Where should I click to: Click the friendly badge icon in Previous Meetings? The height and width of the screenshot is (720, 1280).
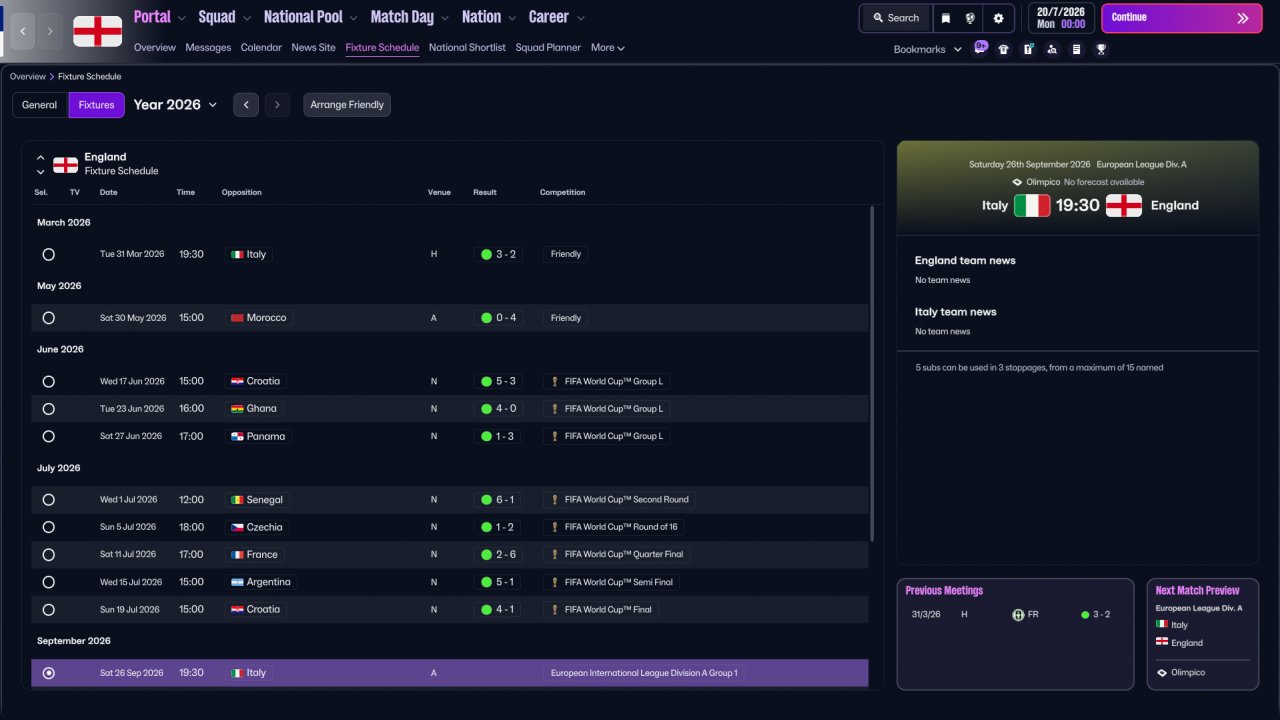pos(1018,615)
